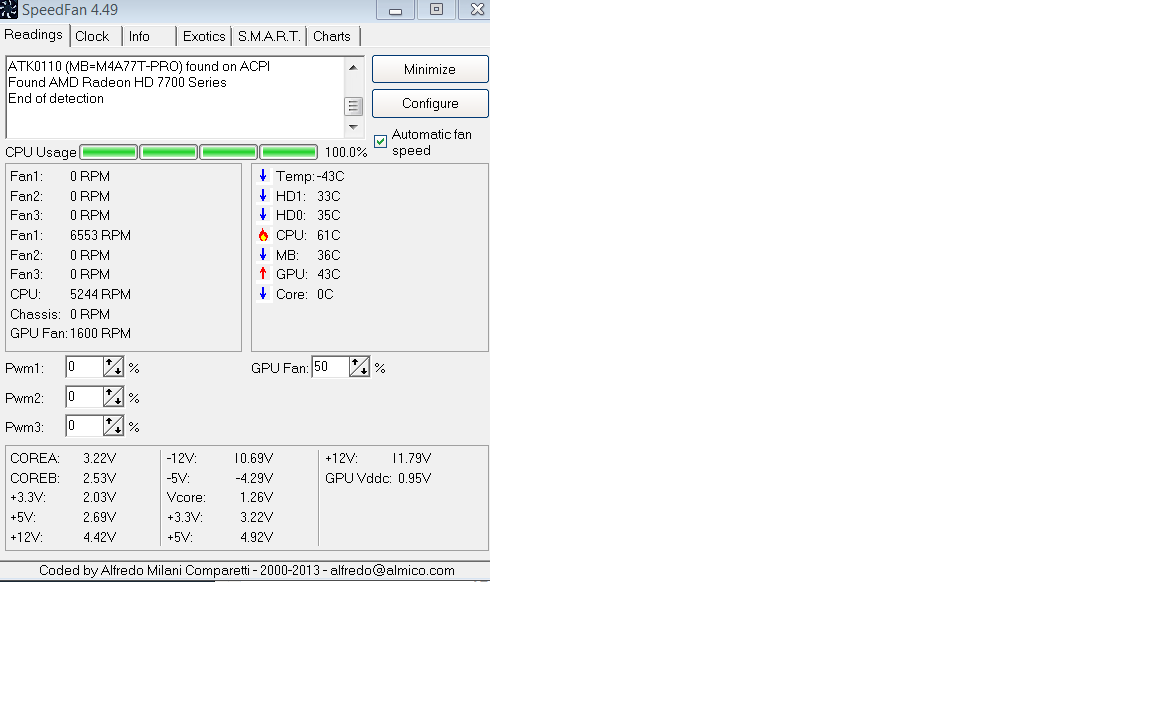Click the '+12V: 11.79V' voltage reading
This screenshot has height=720, width=1152.
(x=378, y=458)
